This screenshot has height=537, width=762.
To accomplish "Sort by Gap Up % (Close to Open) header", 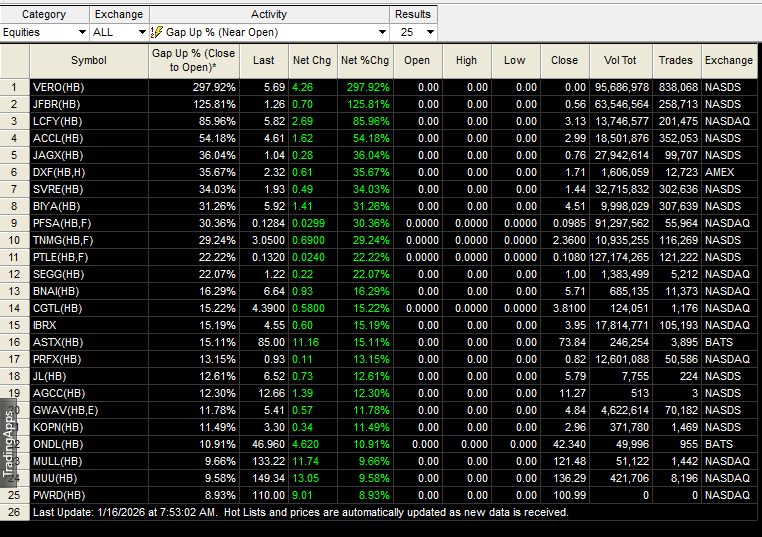I will click(194, 61).
